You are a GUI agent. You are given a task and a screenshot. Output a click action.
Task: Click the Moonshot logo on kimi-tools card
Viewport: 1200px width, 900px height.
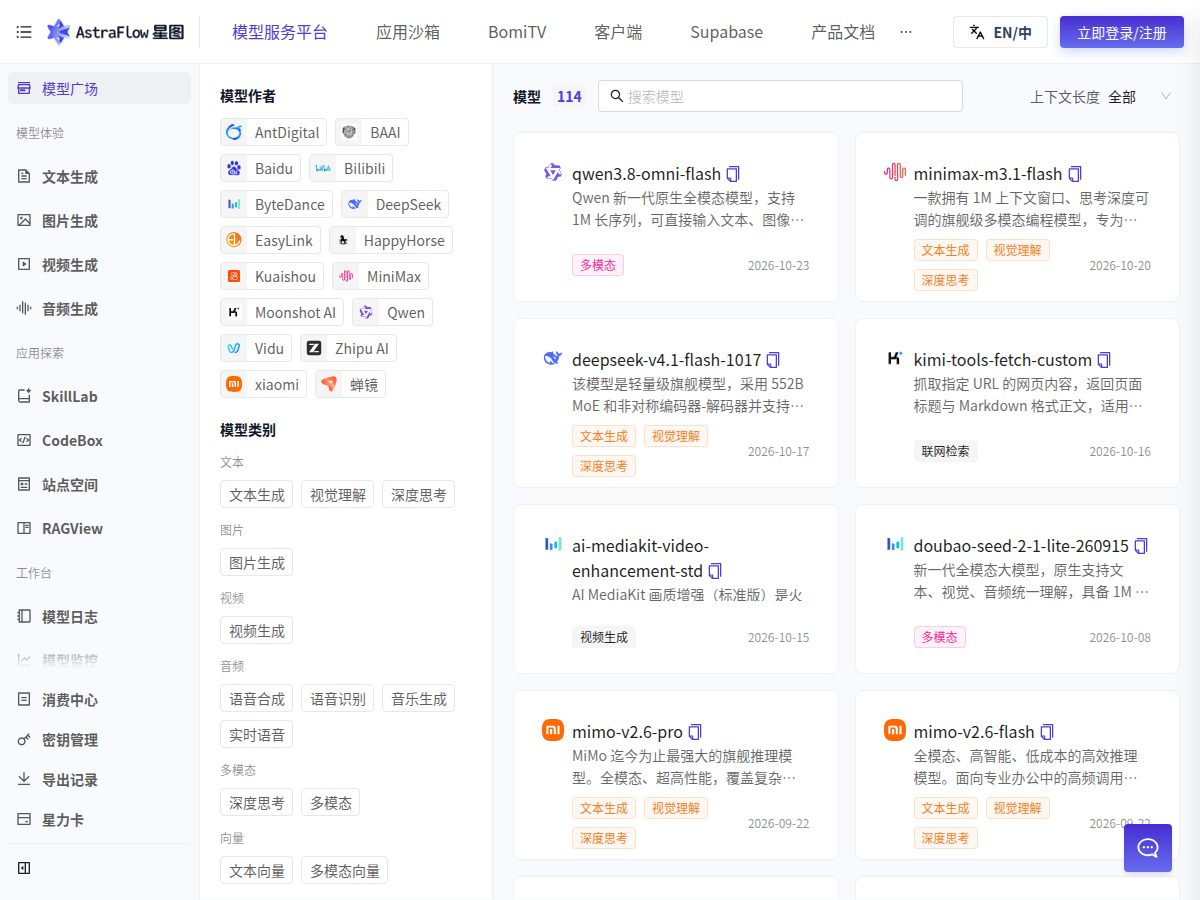895,359
